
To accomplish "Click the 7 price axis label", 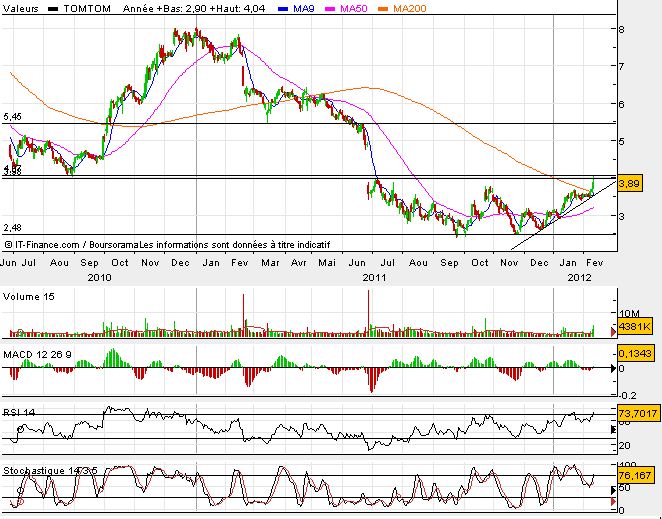I will tap(622, 66).
